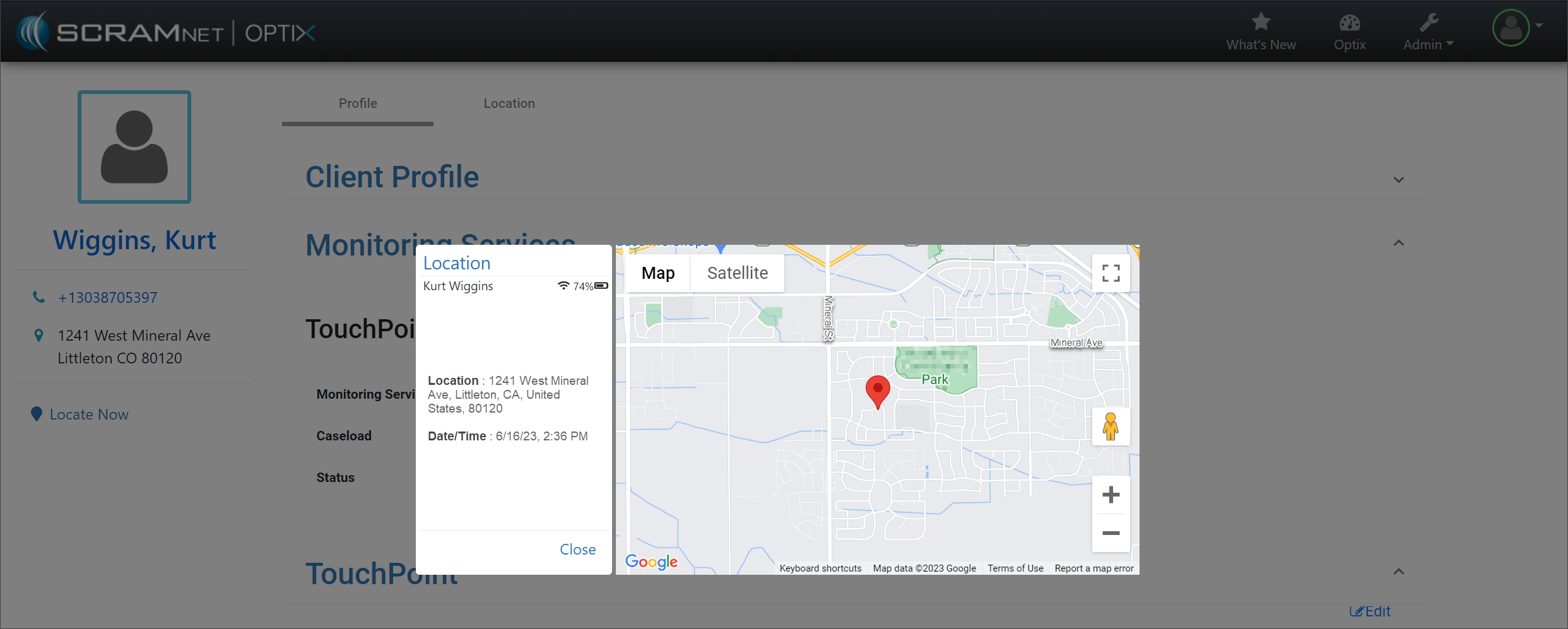The height and width of the screenshot is (629, 1568).
Task: Collapse the Monitoring Services section chevron
Action: [x=1398, y=243]
